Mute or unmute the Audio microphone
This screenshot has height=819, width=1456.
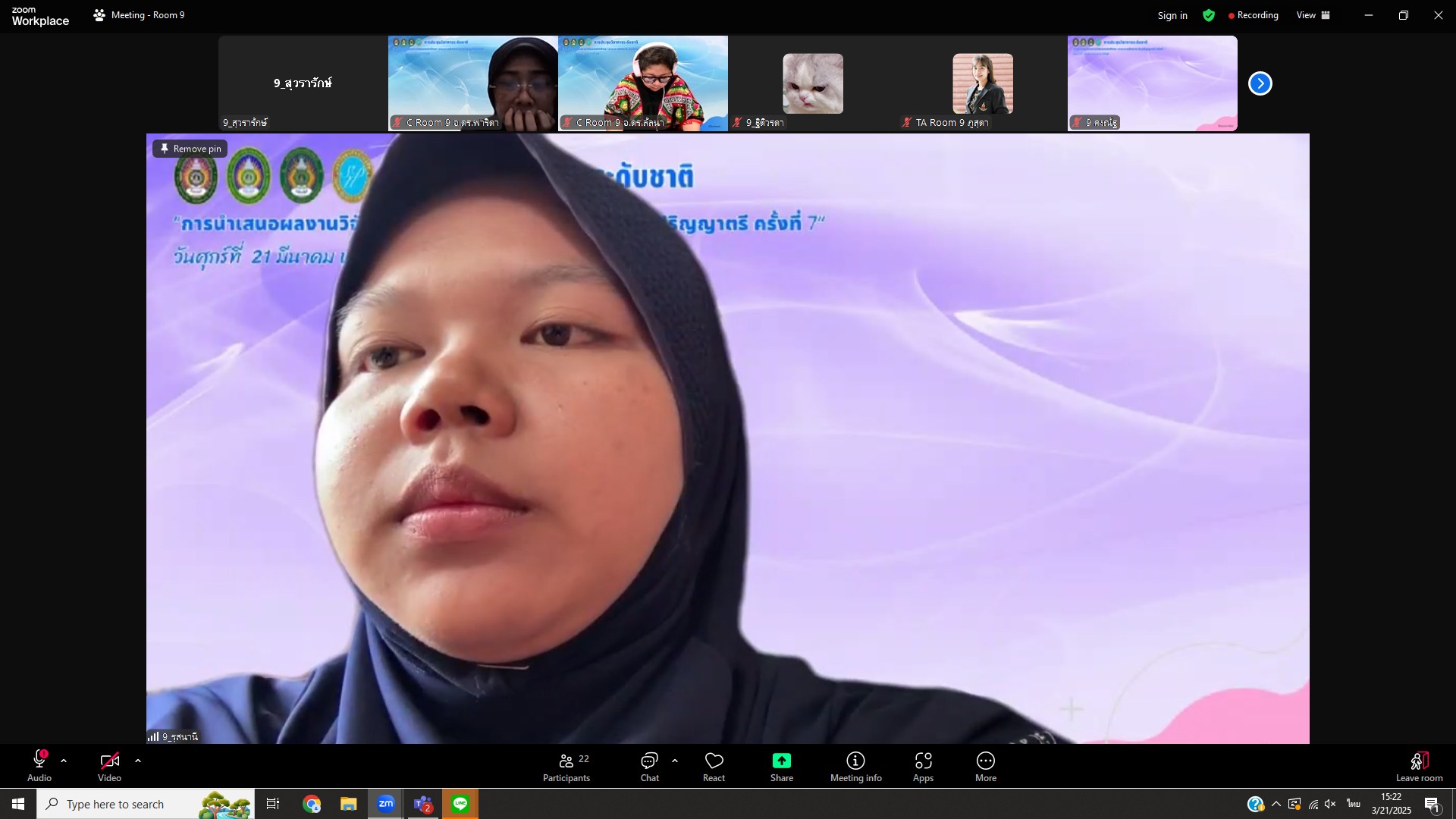(x=39, y=766)
